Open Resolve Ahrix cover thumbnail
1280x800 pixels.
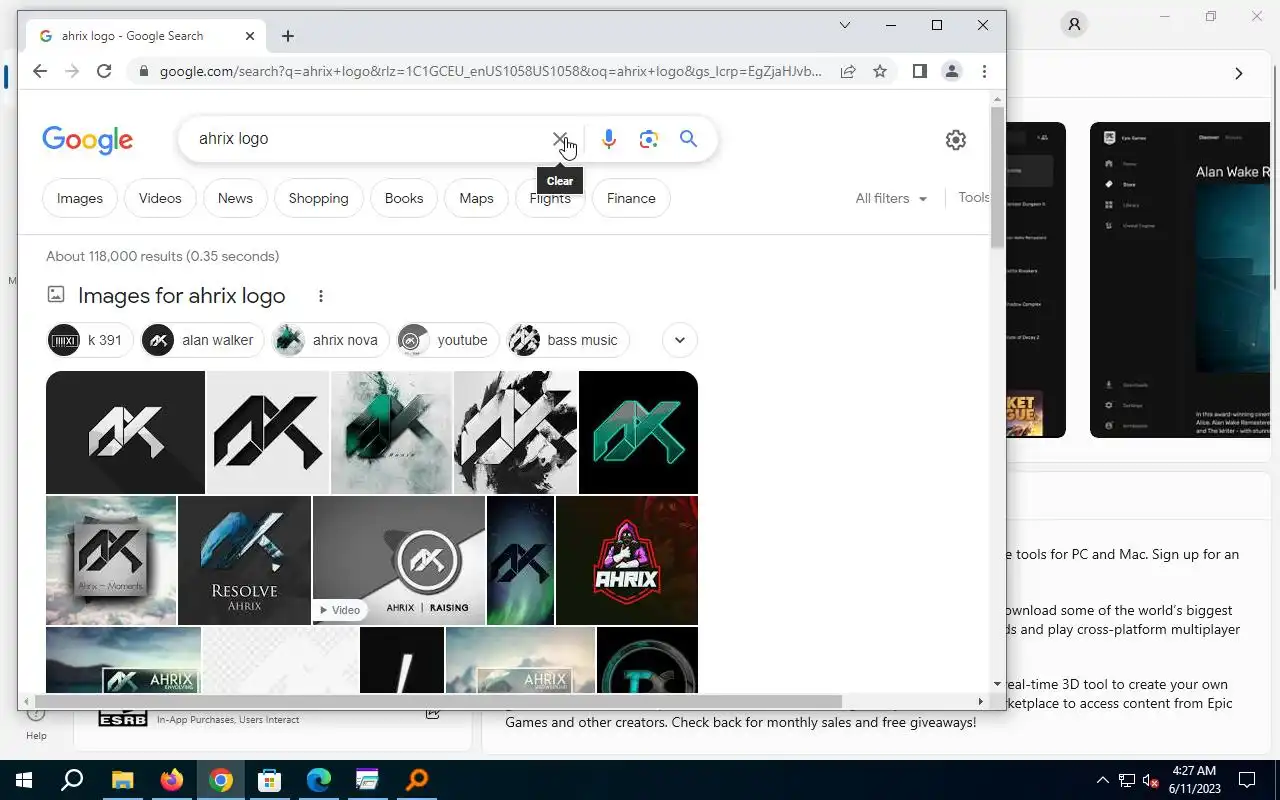(x=244, y=560)
